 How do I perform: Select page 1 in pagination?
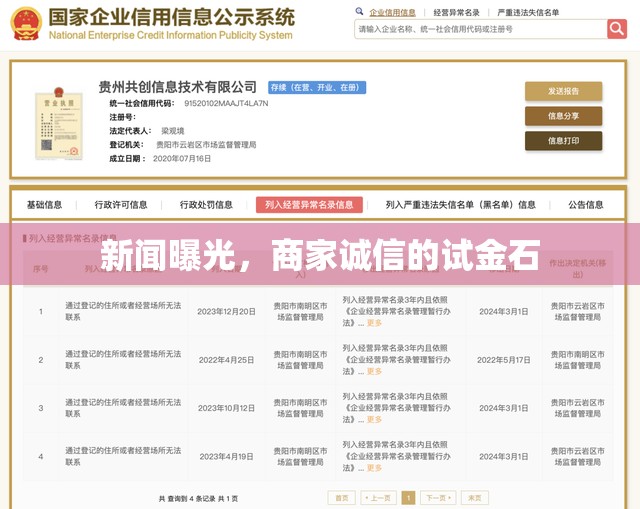point(409,498)
